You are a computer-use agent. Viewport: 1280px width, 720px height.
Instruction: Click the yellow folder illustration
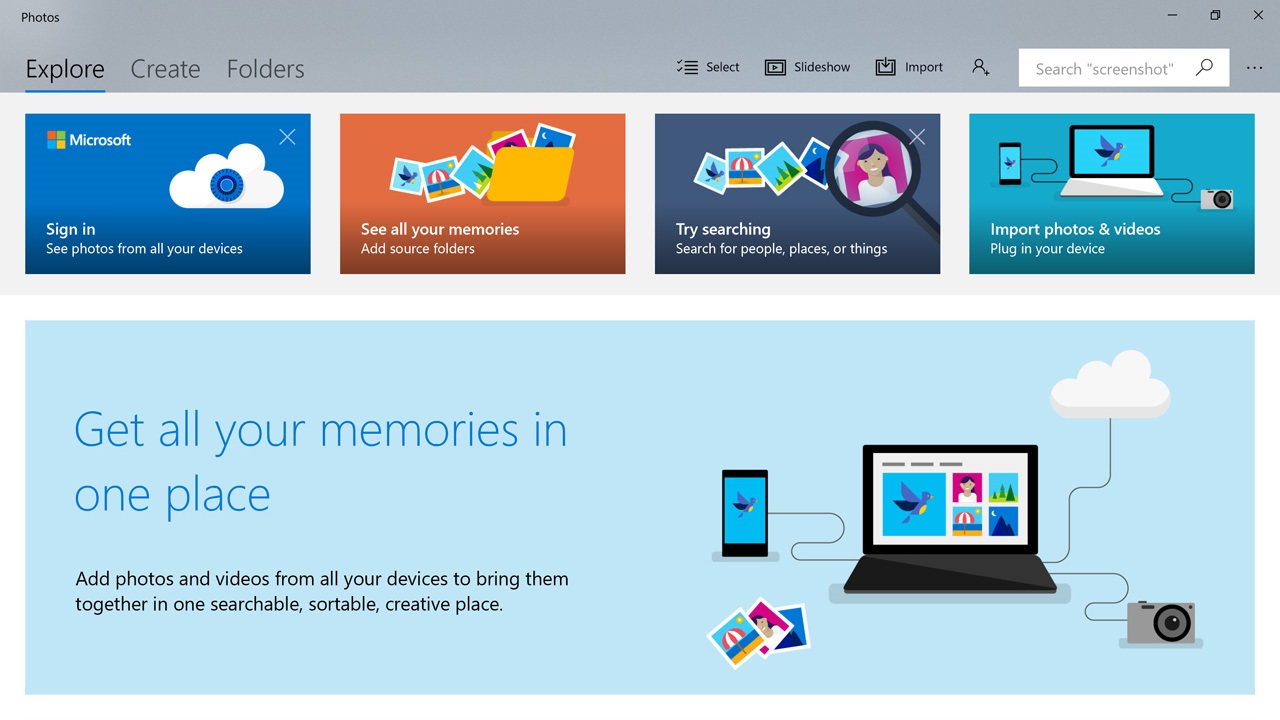pyautogui.click(x=530, y=172)
